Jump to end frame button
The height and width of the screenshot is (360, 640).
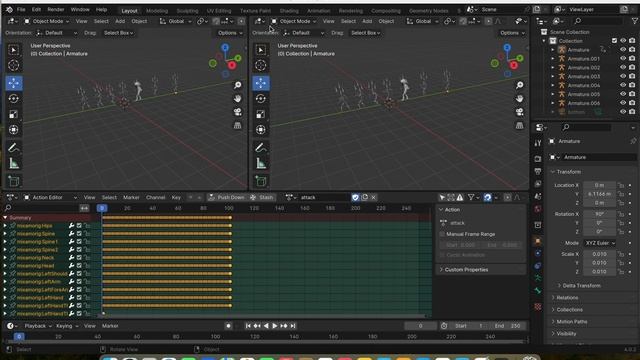point(293,326)
